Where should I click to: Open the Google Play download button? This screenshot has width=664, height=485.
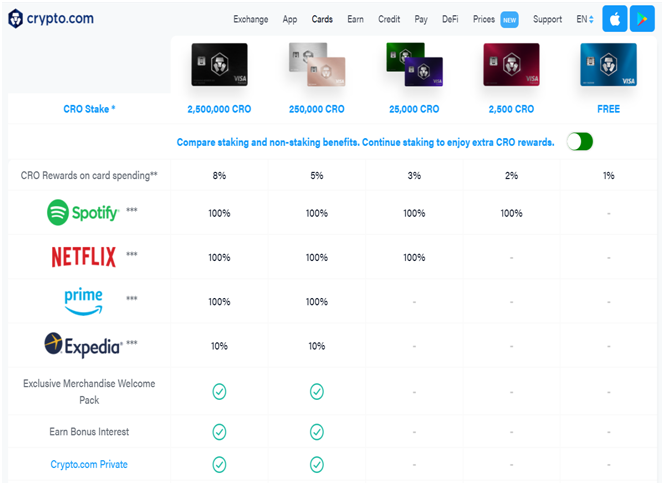[642, 19]
